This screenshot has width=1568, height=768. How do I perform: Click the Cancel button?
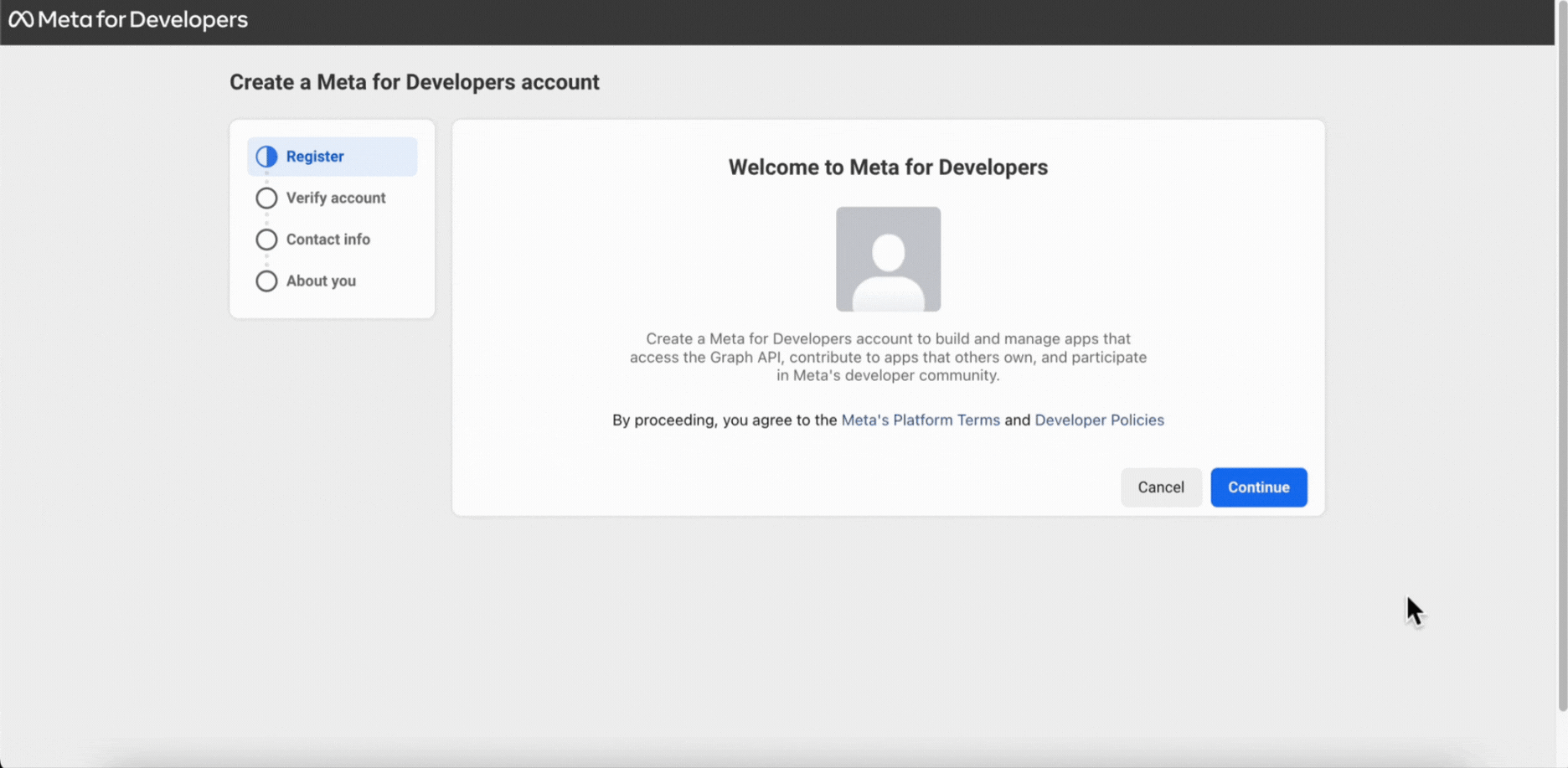1161,487
